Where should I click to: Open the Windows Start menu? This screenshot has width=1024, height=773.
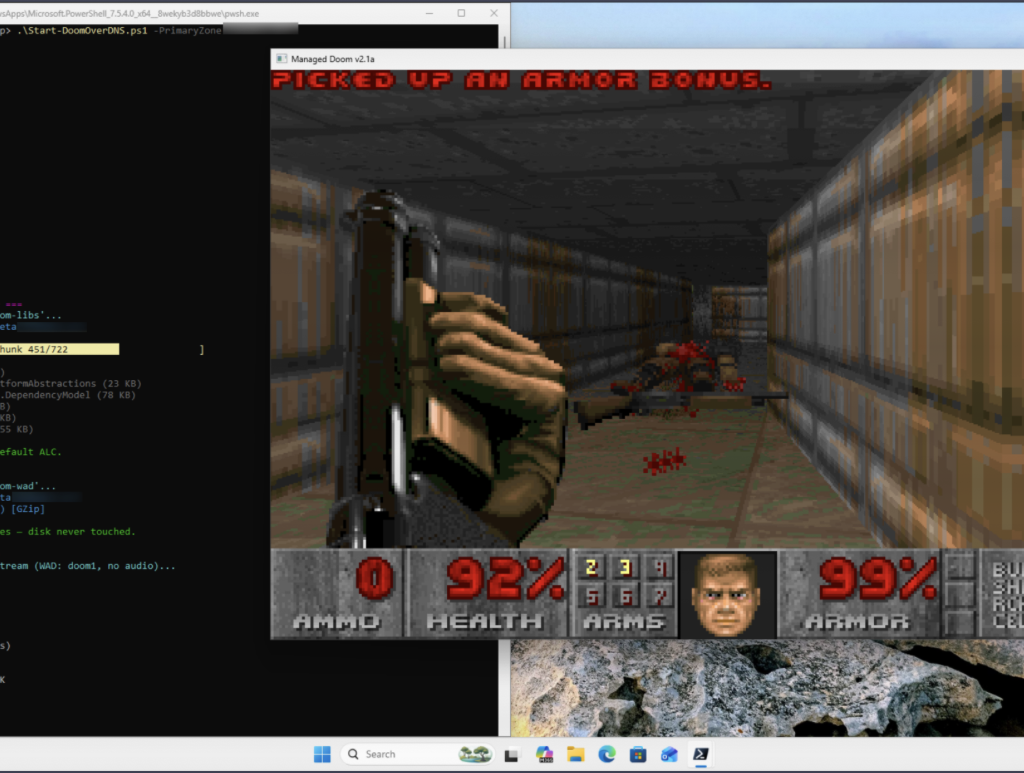(x=322, y=754)
